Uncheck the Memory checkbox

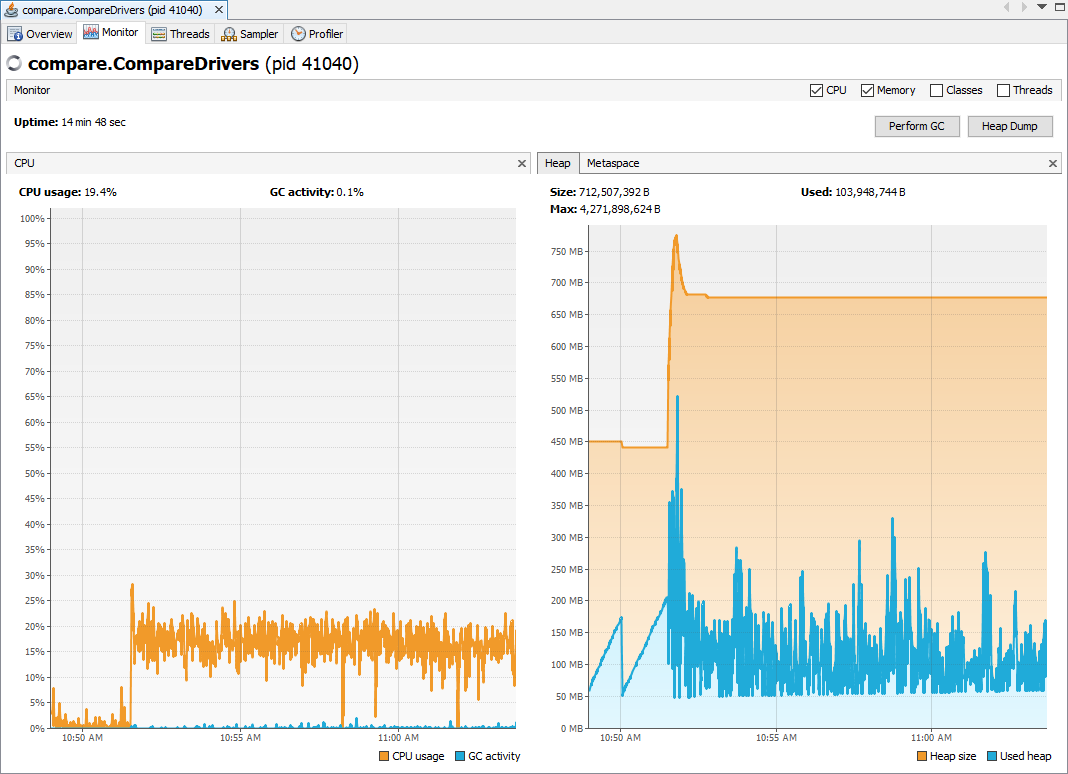(x=867, y=90)
